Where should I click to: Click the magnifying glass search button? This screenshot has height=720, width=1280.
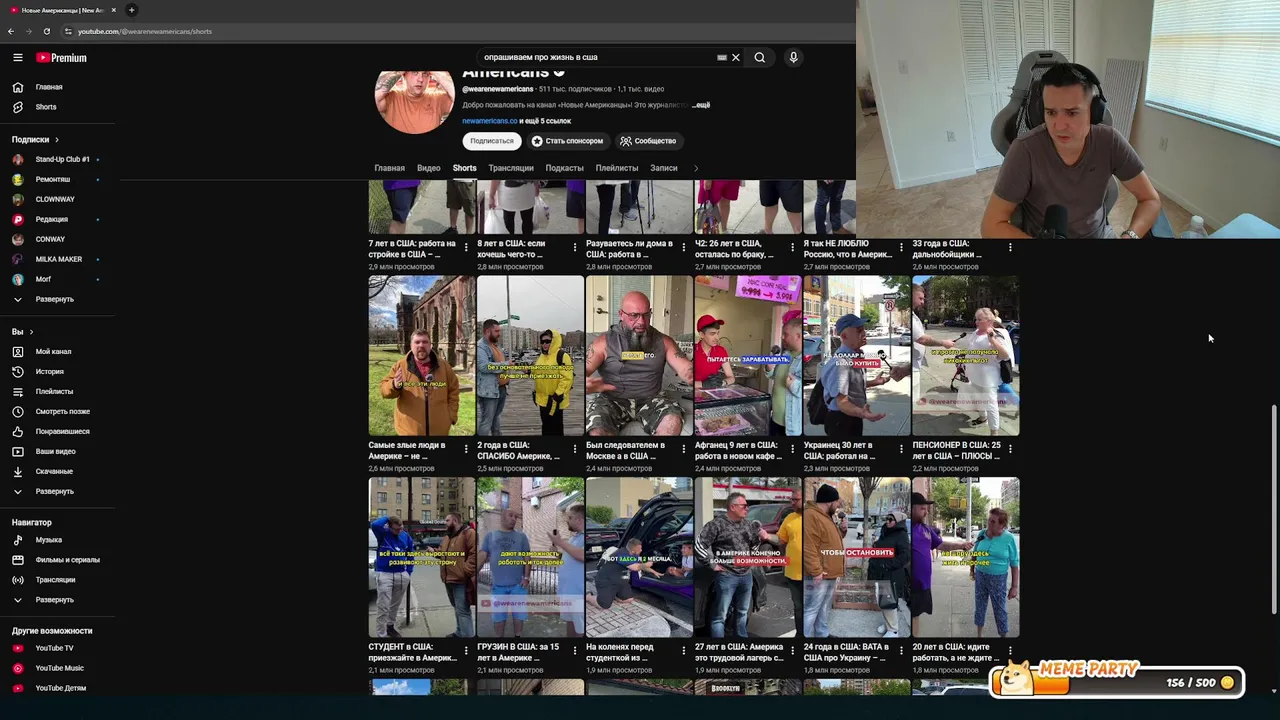tap(760, 58)
